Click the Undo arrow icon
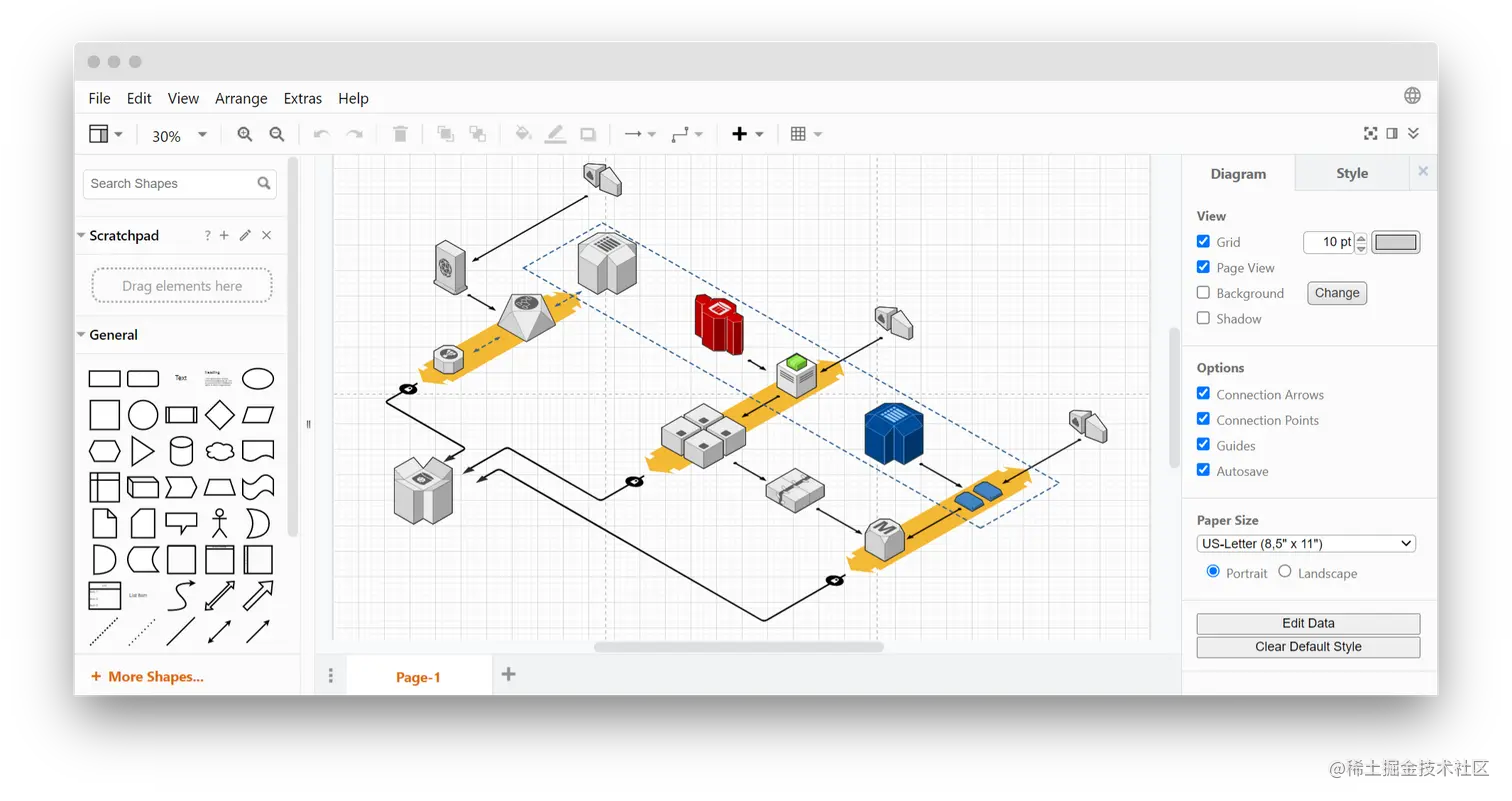 321,134
